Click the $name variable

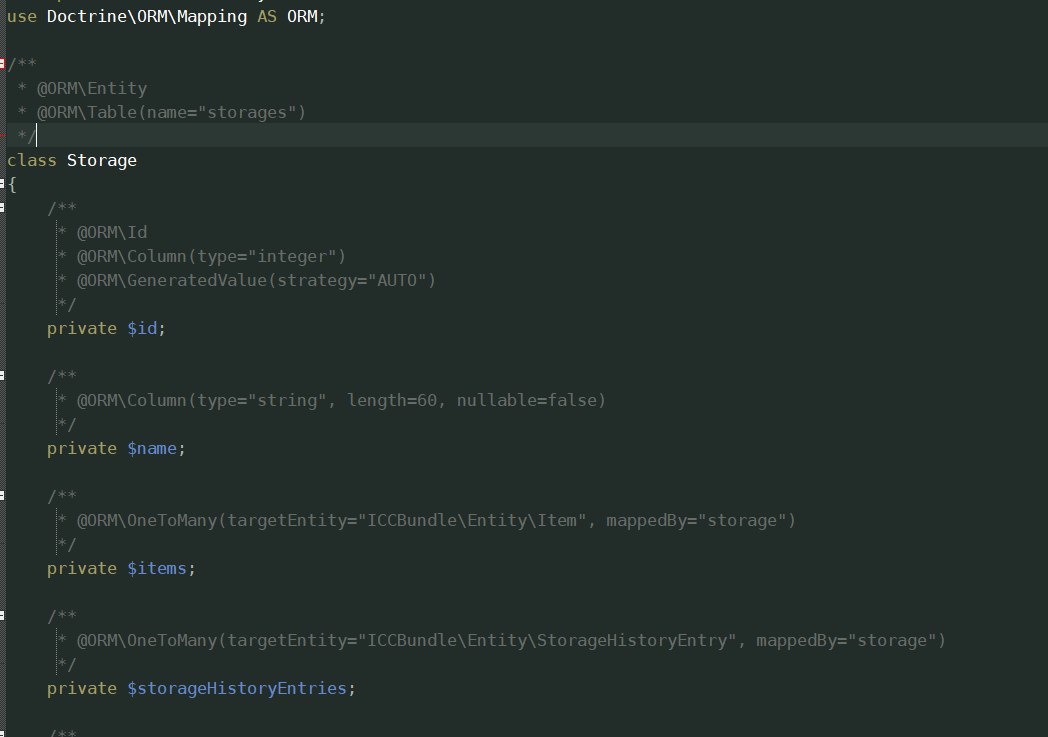click(152, 448)
